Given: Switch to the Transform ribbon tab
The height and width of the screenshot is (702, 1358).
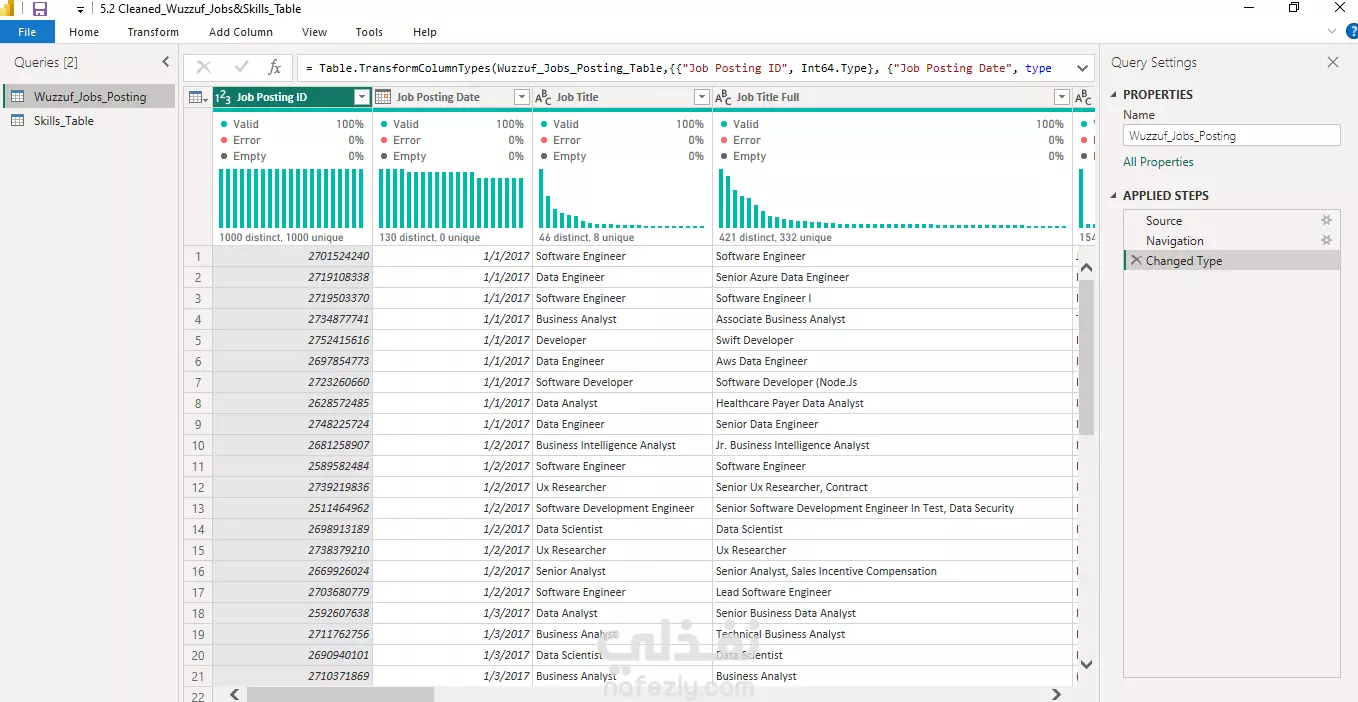Looking at the screenshot, I should point(153,32).
